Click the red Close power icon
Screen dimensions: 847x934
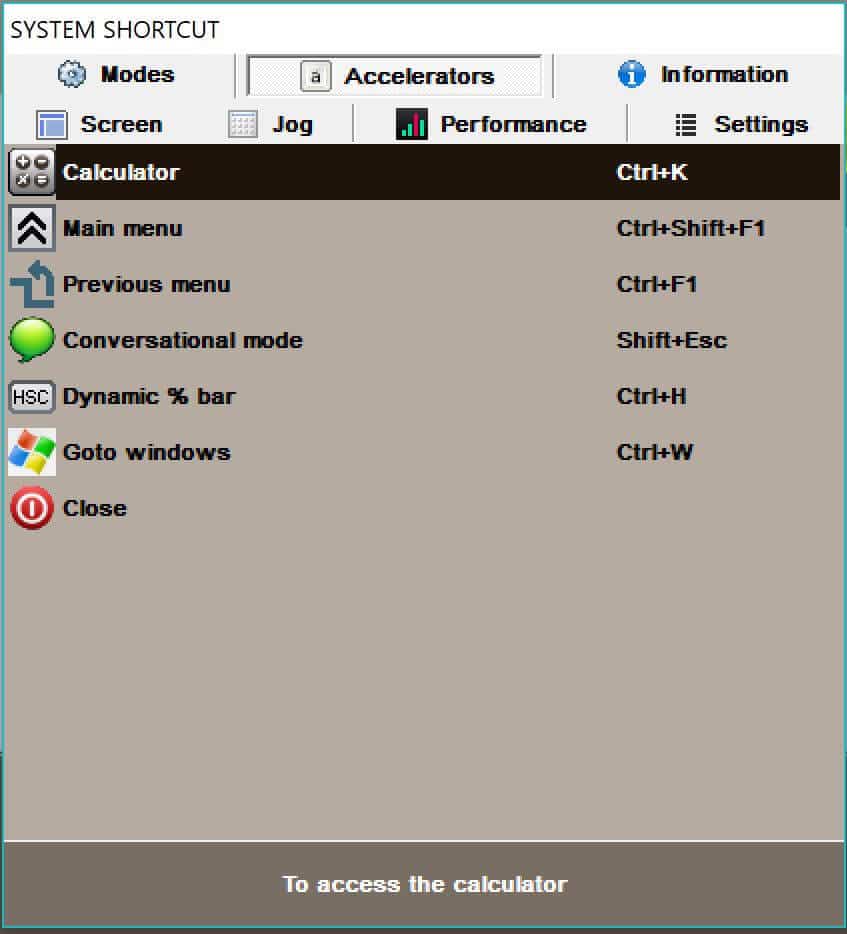[x=32, y=508]
